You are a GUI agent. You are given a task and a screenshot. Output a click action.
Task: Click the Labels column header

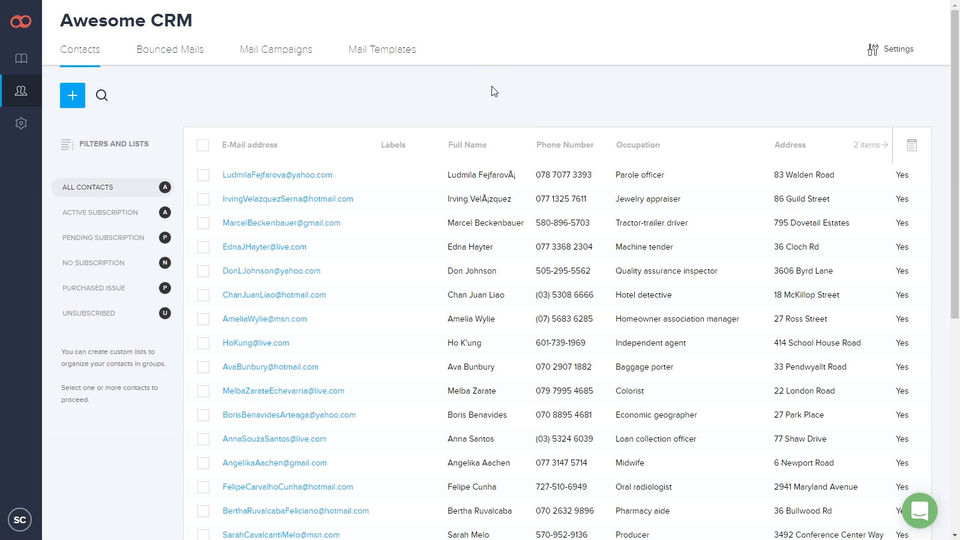[393, 145]
